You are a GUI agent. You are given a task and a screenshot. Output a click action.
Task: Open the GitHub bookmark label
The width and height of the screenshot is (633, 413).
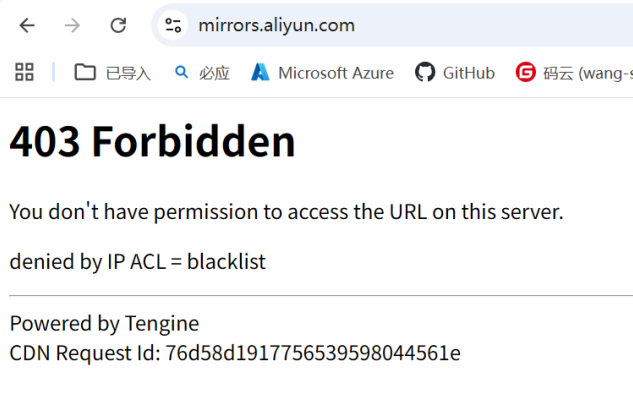[468, 72]
